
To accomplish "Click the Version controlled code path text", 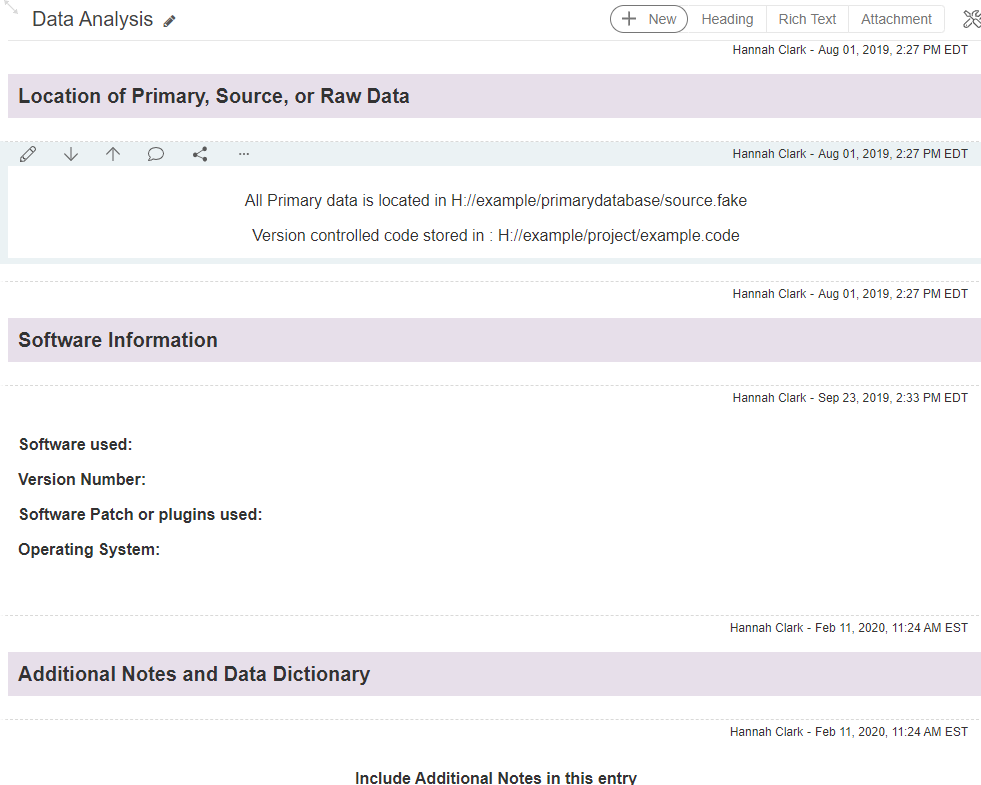I will tap(495, 236).
